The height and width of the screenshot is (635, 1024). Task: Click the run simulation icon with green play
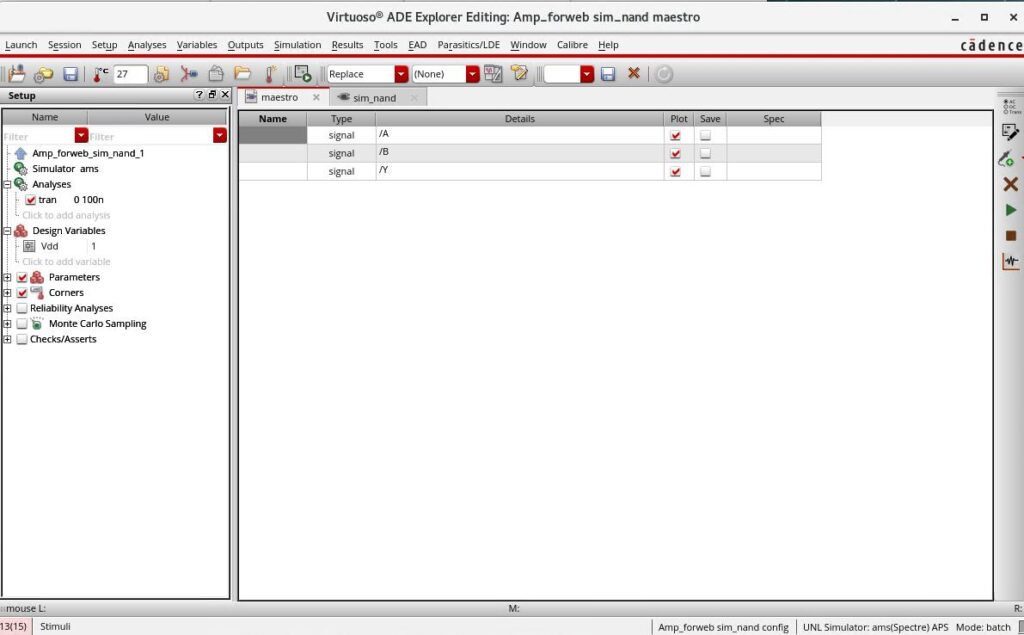pos(302,74)
